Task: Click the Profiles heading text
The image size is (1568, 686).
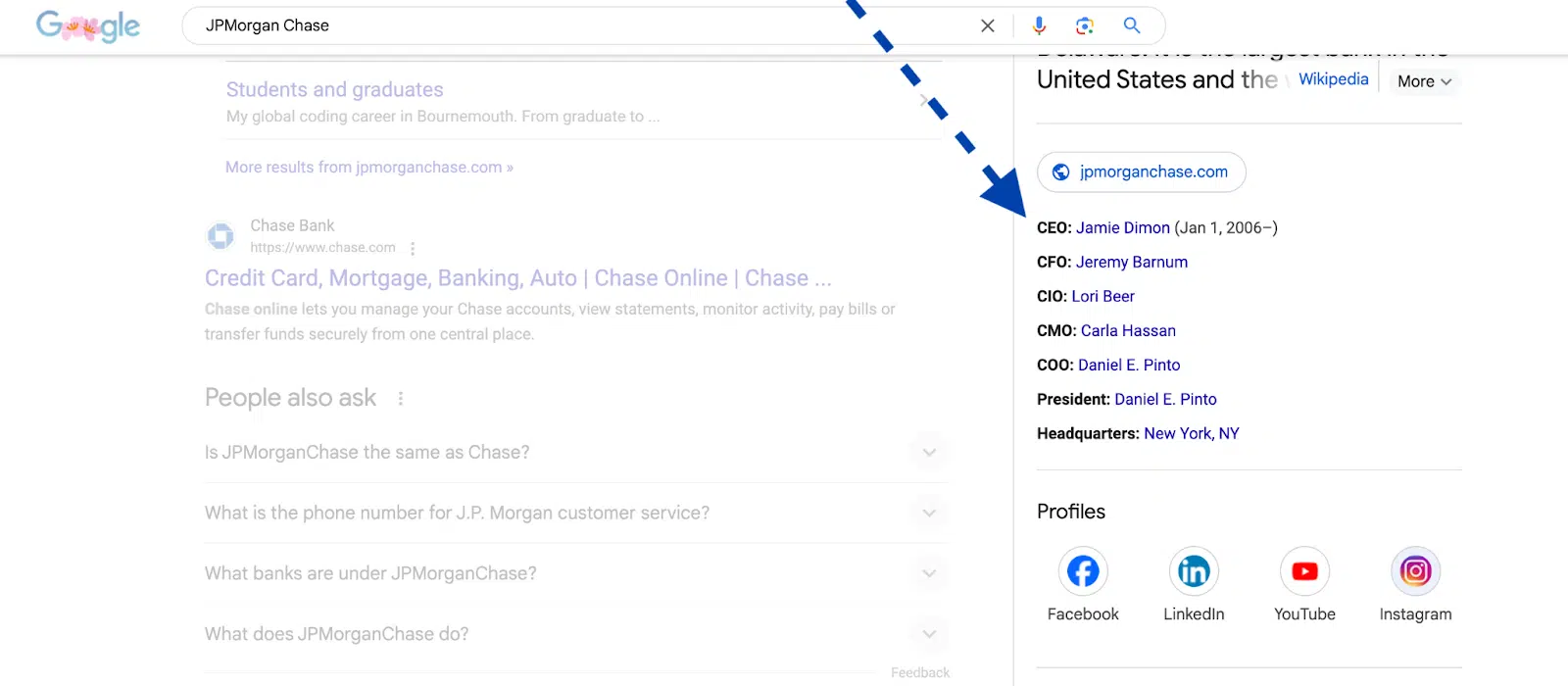Action: tap(1071, 512)
